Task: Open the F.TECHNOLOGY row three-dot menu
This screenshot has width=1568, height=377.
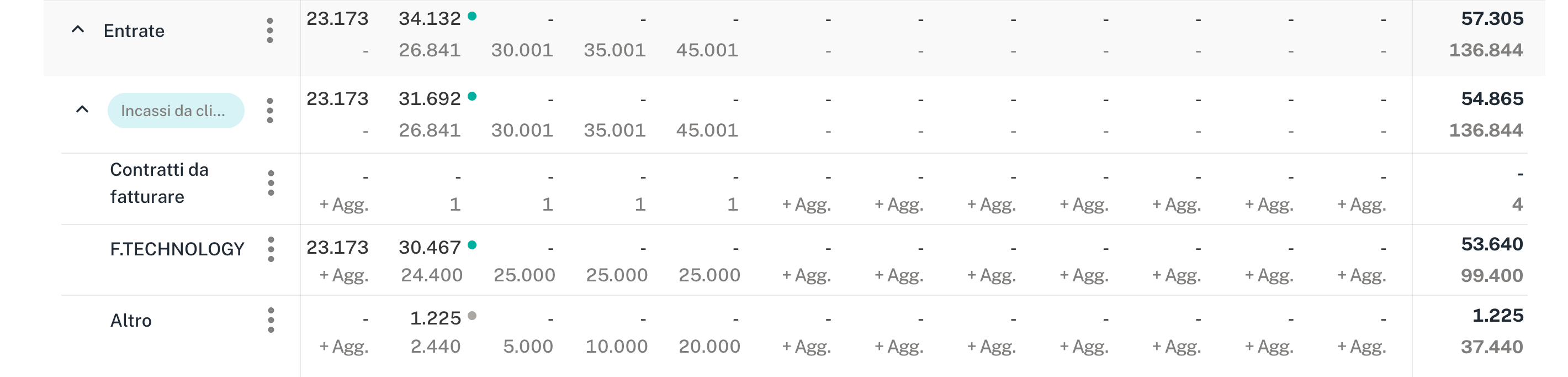Action: 271,249
